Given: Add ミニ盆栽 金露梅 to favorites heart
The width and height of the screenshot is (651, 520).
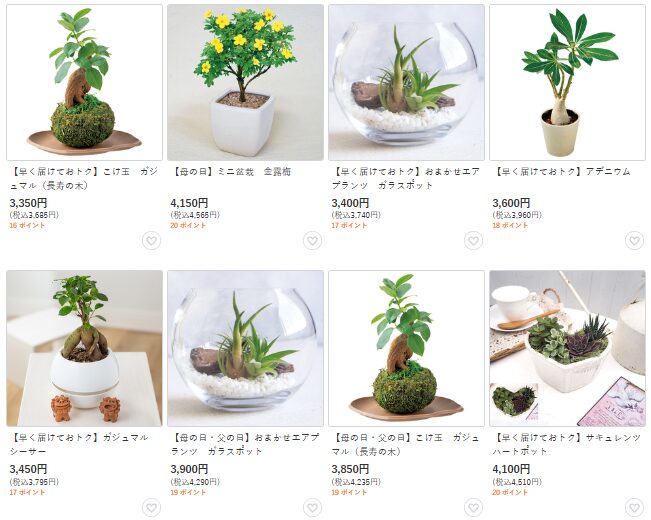Looking at the screenshot, I should pyautogui.click(x=312, y=241).
